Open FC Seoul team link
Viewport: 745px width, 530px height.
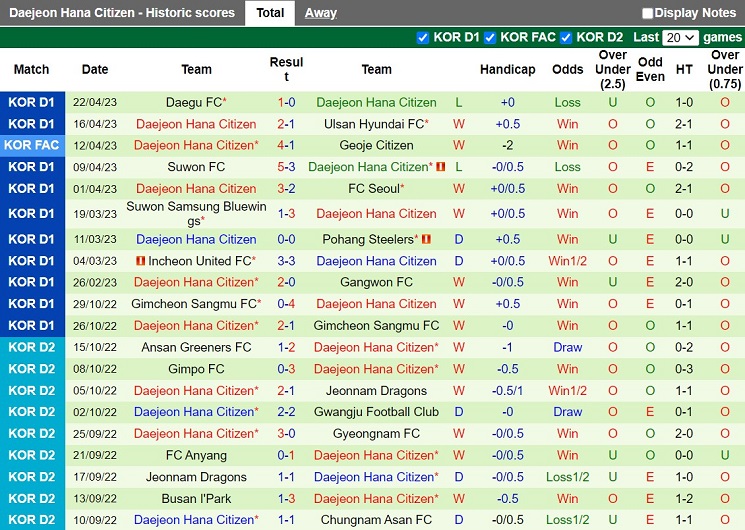(x=374, y=189)
